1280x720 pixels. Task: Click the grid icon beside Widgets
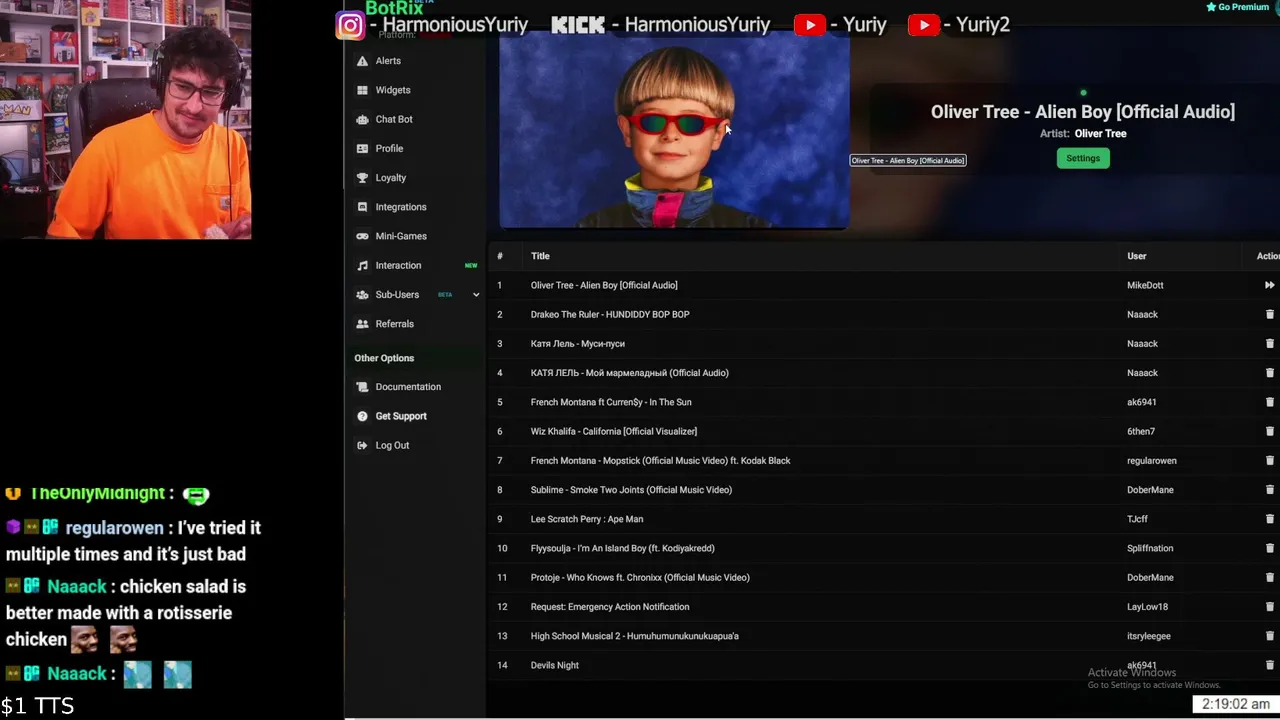click(362, 90)
